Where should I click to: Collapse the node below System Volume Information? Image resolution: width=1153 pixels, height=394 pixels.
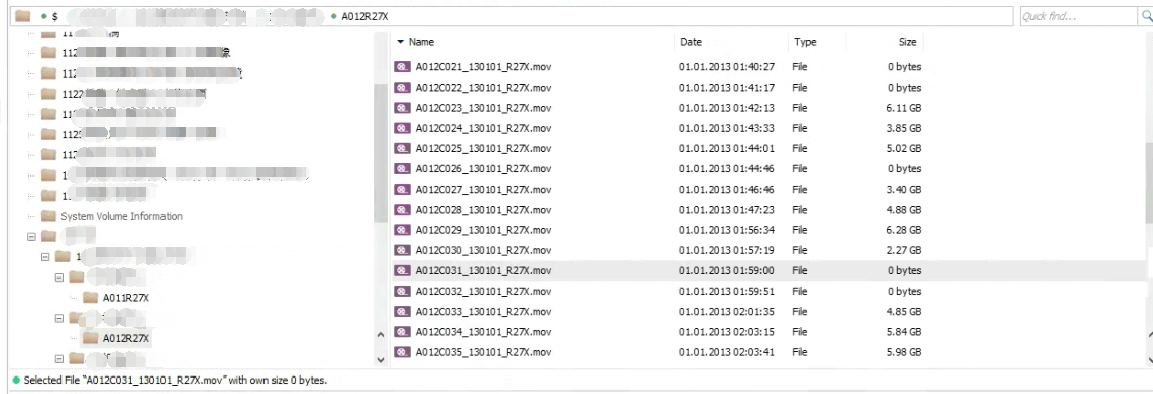32,237
